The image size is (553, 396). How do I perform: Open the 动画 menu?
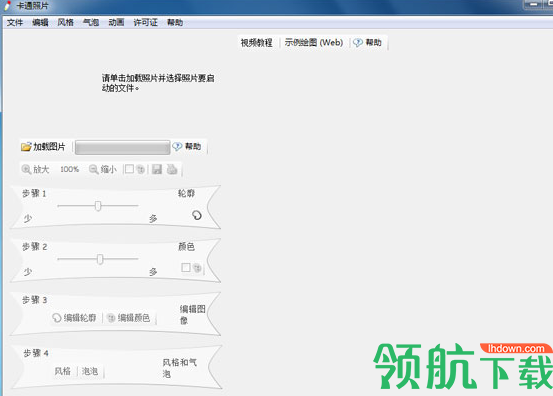[116, 23]
